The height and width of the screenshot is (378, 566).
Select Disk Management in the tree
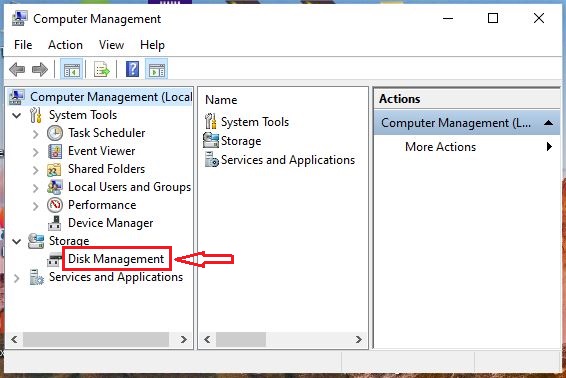pyautogui.click(x=116, y=259)
